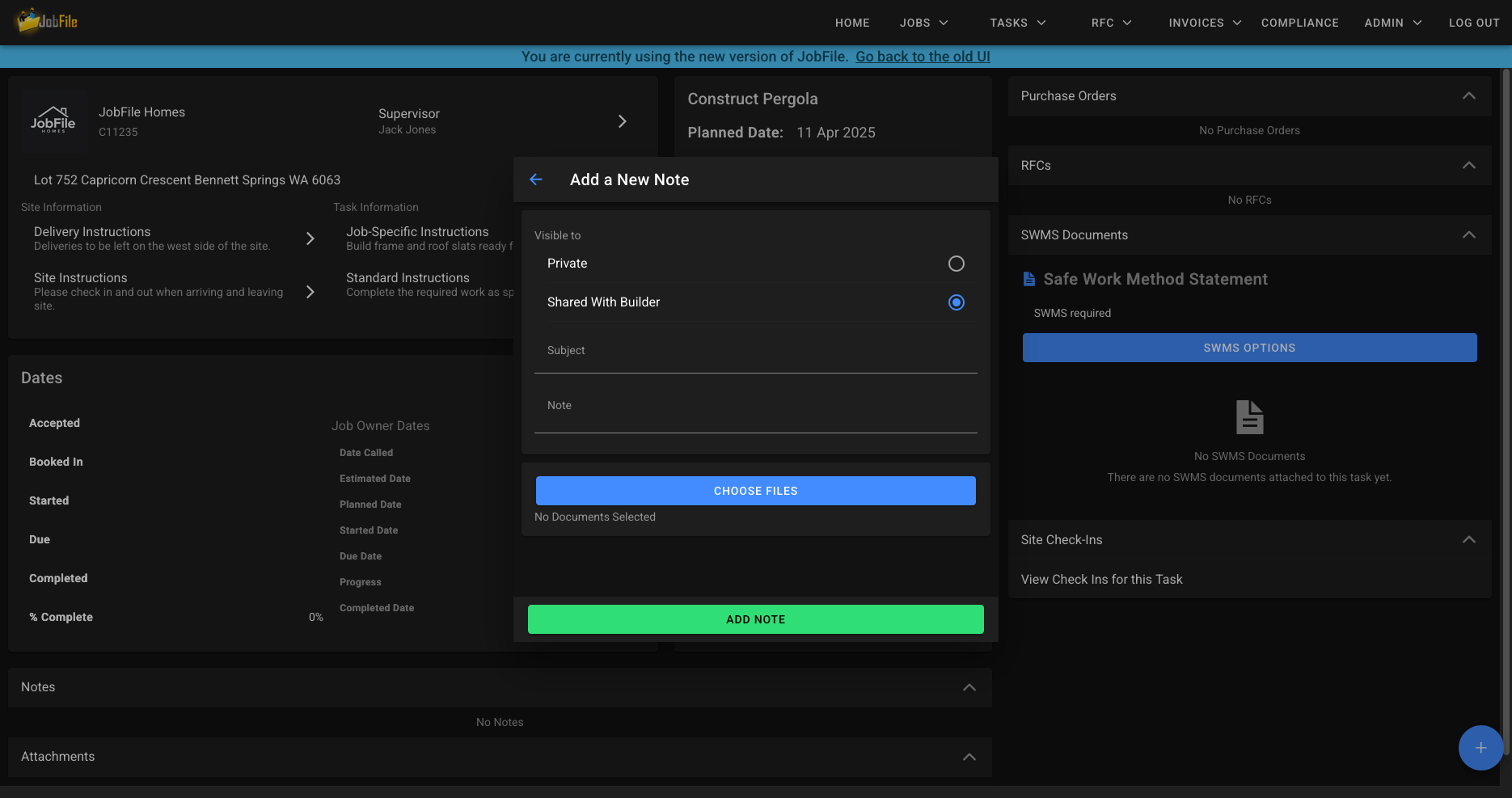
Task: Click the Standard Instructions entry
Action: click(429, 285)
